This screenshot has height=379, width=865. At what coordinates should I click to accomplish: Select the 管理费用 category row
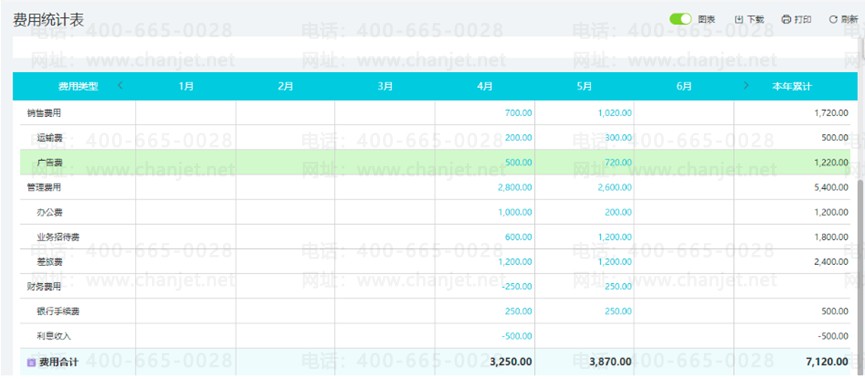point(431,188)
